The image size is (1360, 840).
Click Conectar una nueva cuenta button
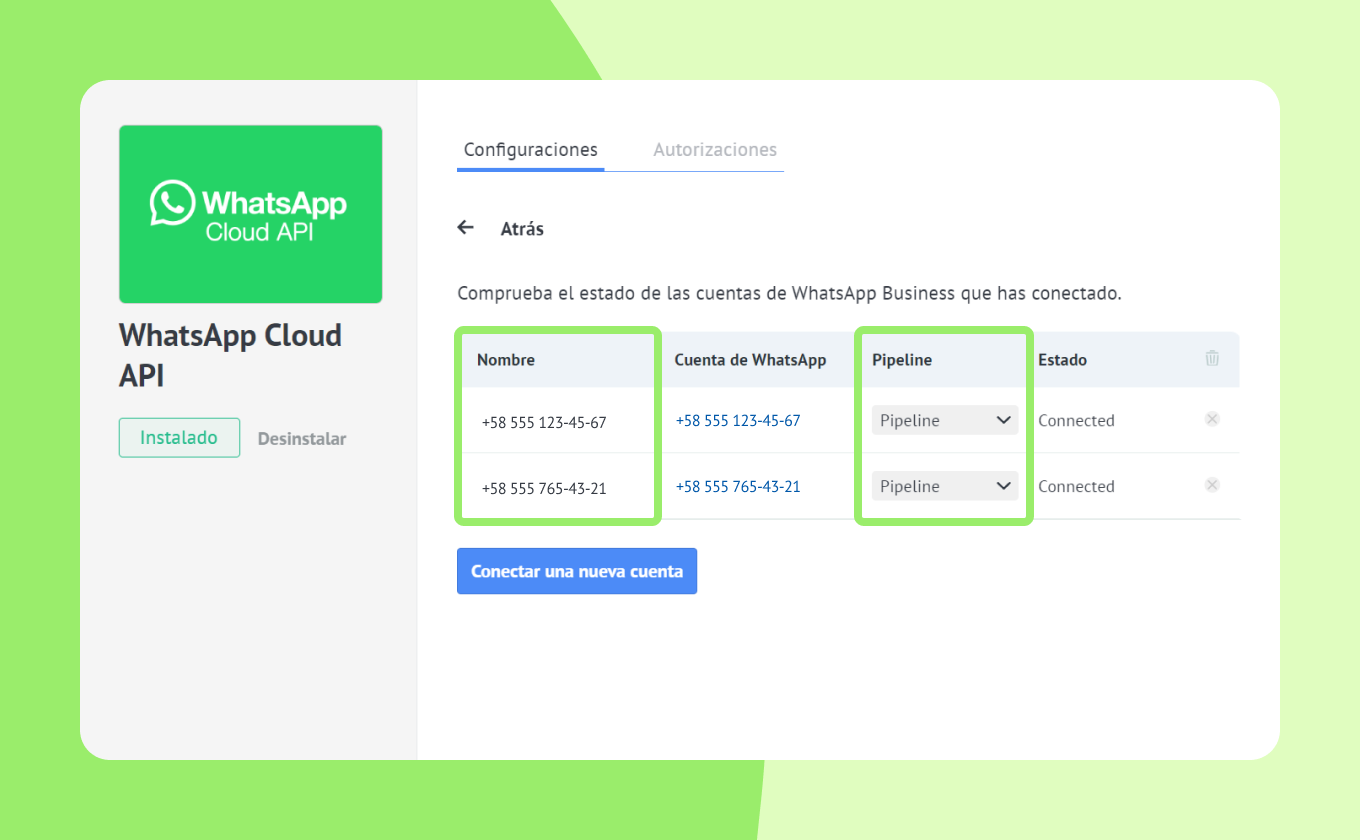pos(577,571)
